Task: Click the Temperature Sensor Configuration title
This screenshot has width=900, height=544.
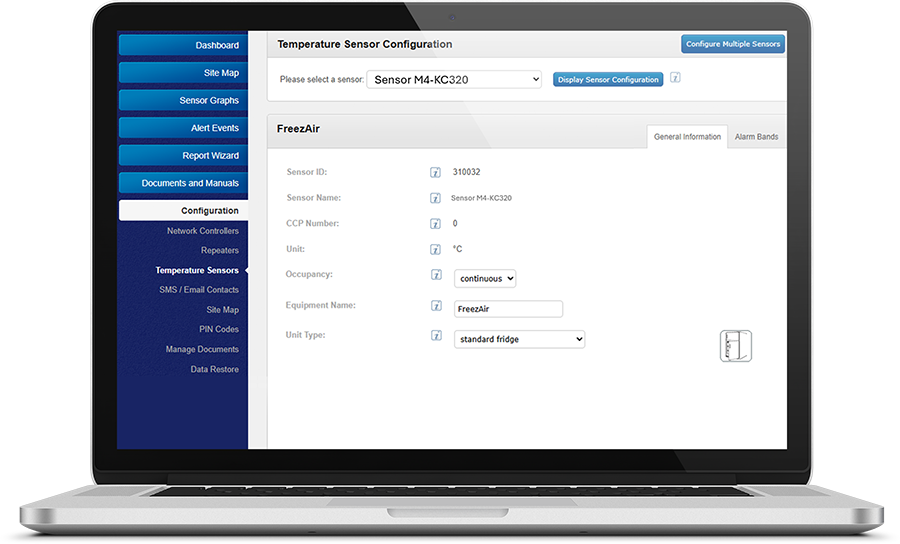Action: coord(364,44)
